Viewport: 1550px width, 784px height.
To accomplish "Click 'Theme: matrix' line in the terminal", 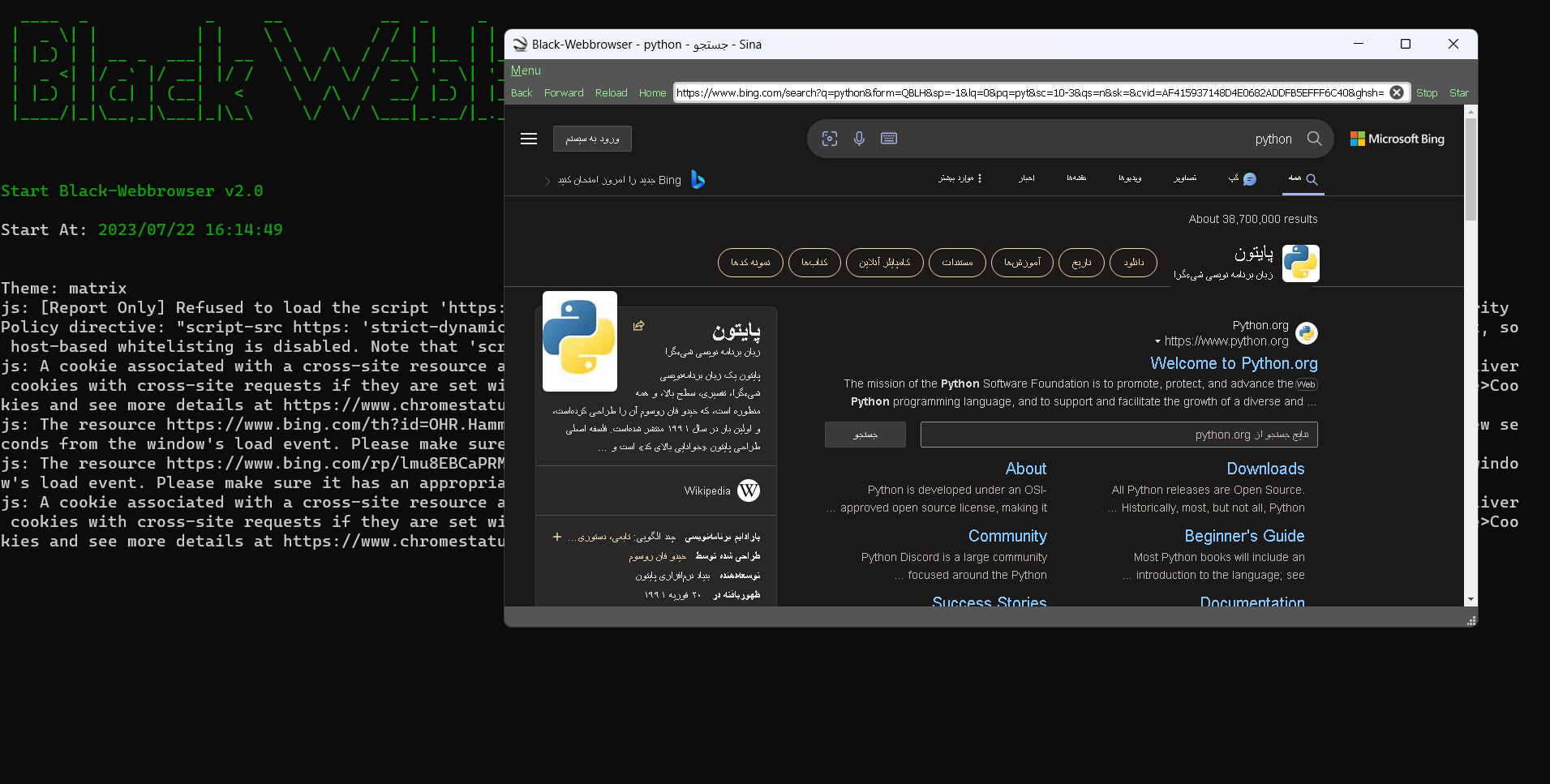I will coord(64,289).
